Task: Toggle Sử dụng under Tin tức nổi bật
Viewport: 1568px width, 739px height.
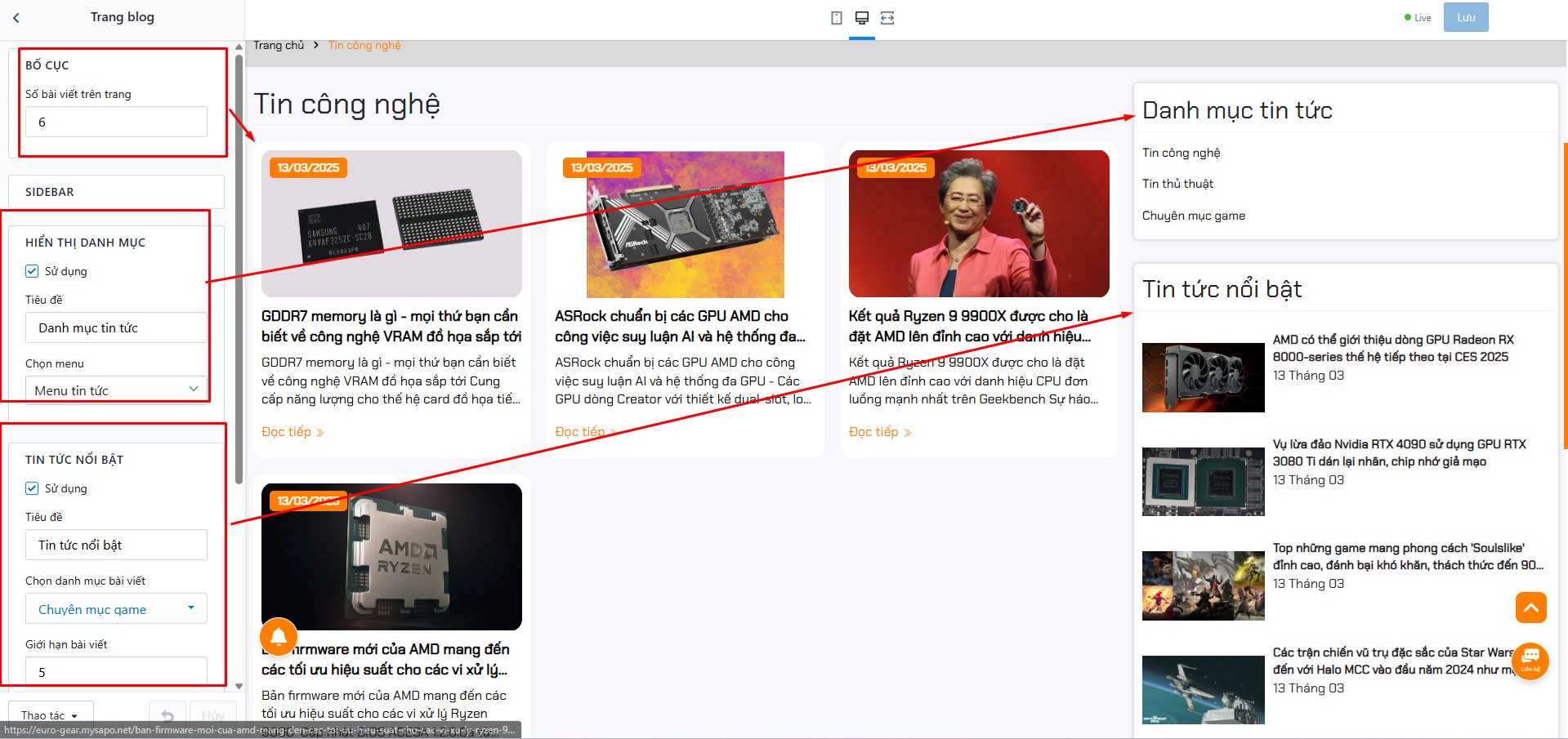Action: [32, 488]
